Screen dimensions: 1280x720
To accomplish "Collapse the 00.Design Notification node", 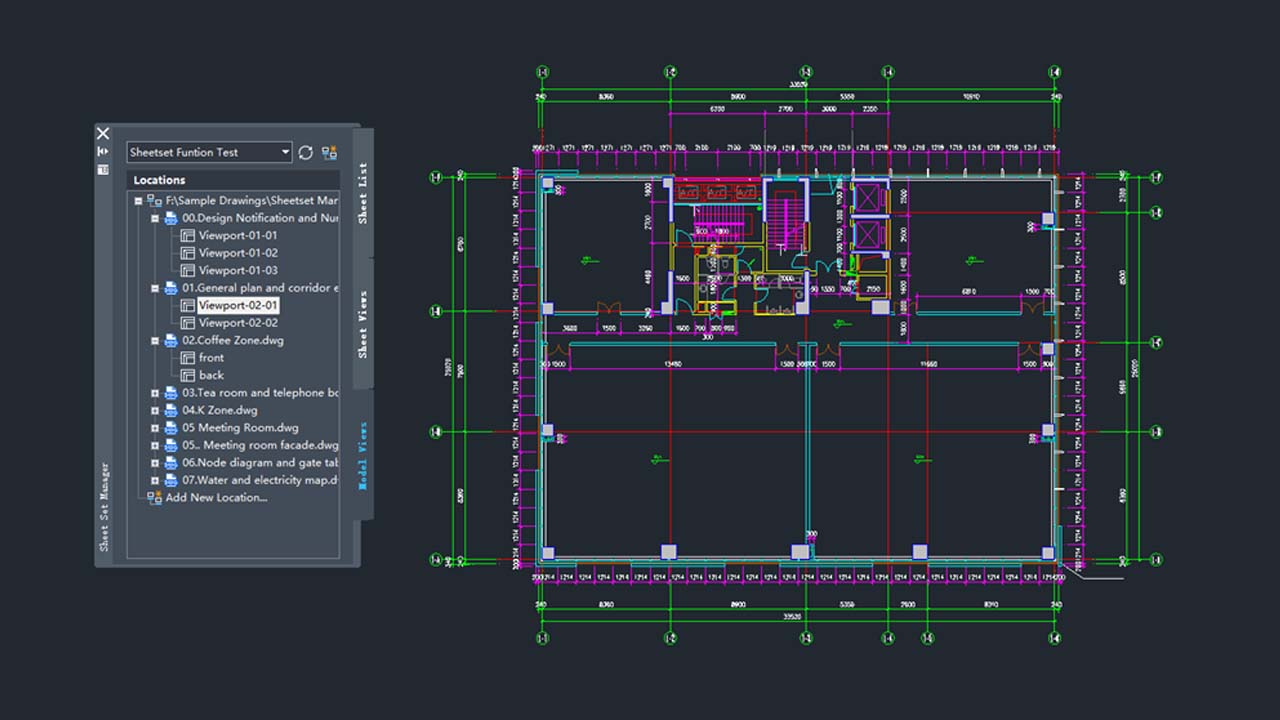I will 155,218.
